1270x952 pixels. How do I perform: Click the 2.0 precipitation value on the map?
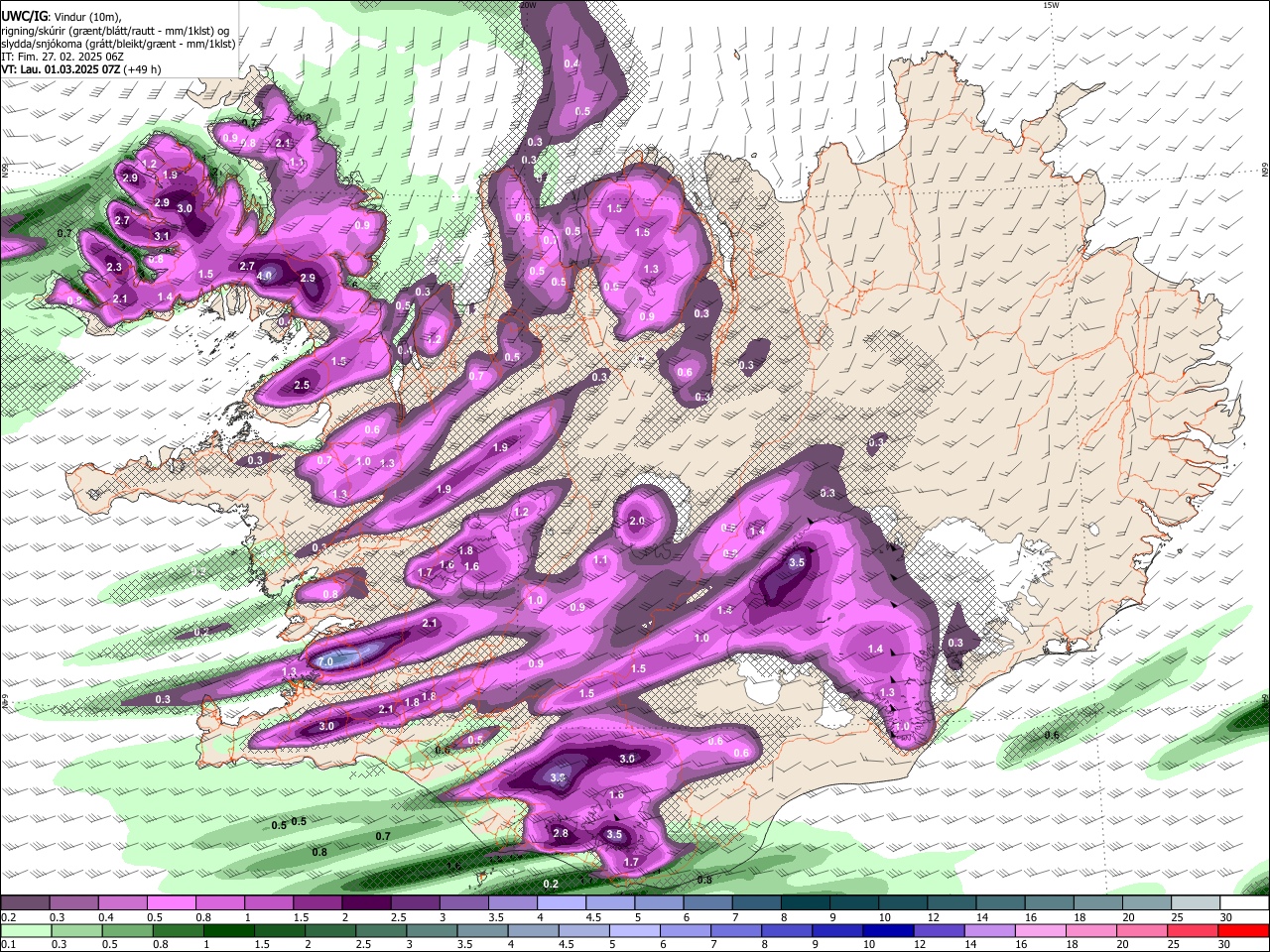(x=637, y=521)
